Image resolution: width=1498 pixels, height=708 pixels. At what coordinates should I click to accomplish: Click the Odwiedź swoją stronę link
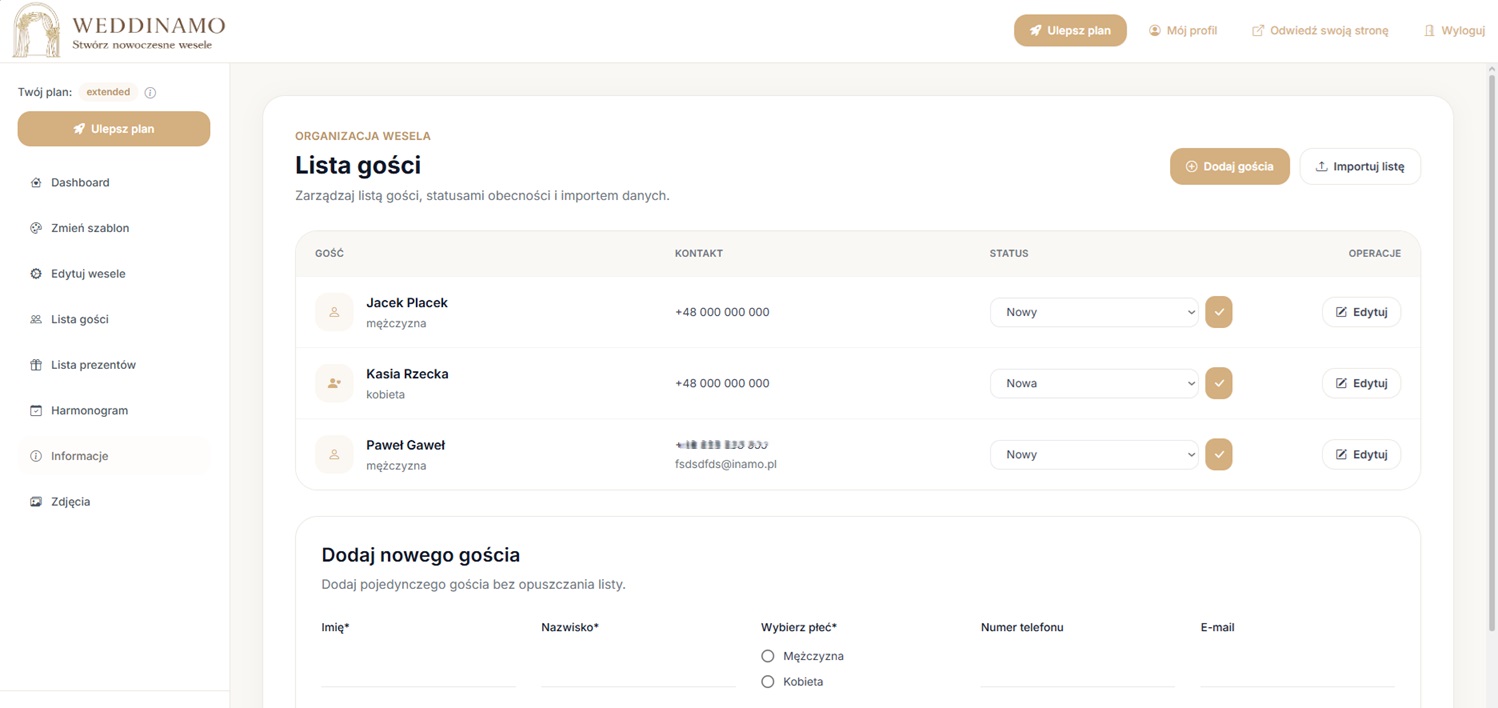coord(1320,31)
